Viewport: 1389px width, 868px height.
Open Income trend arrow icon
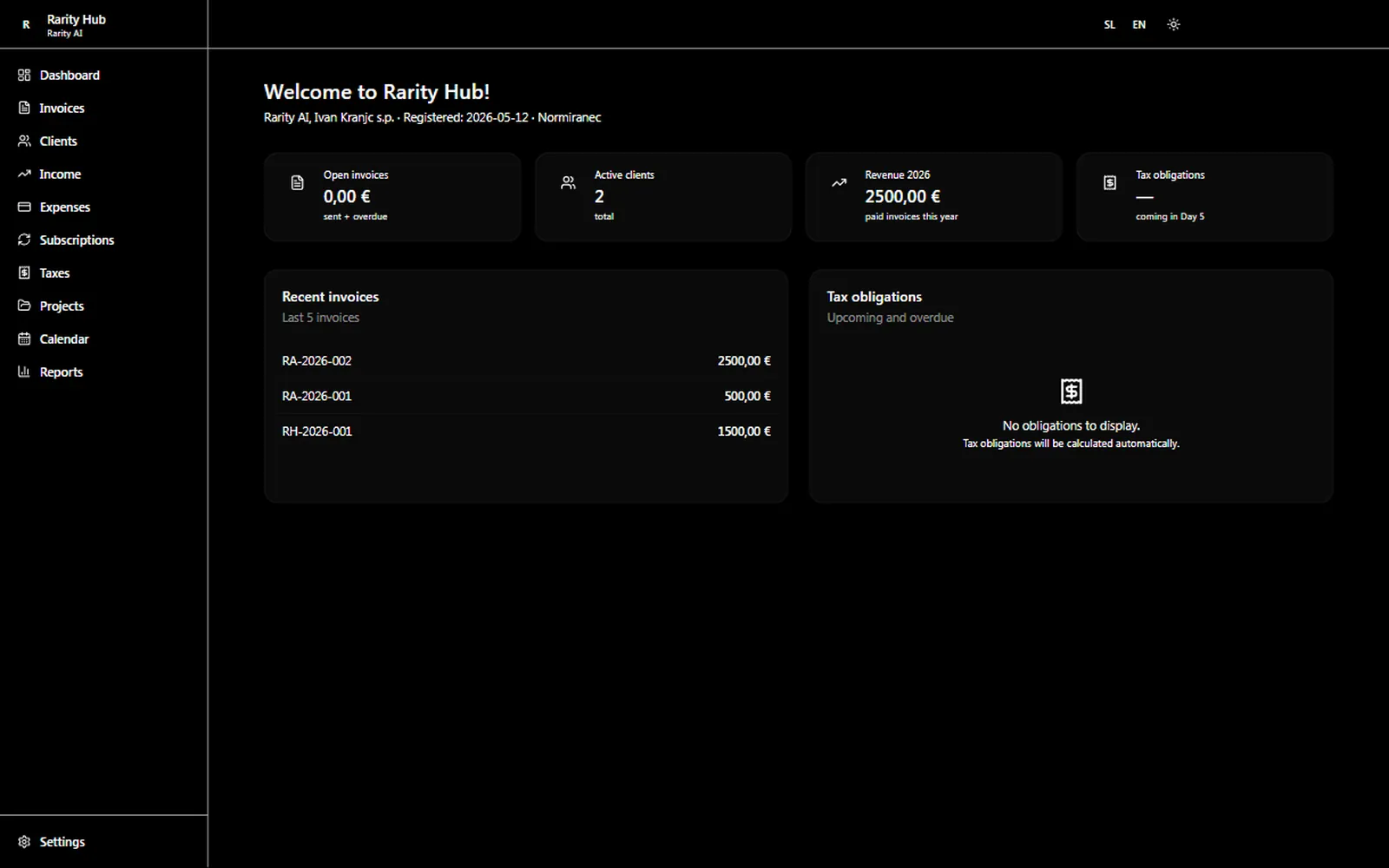point(24,174)
